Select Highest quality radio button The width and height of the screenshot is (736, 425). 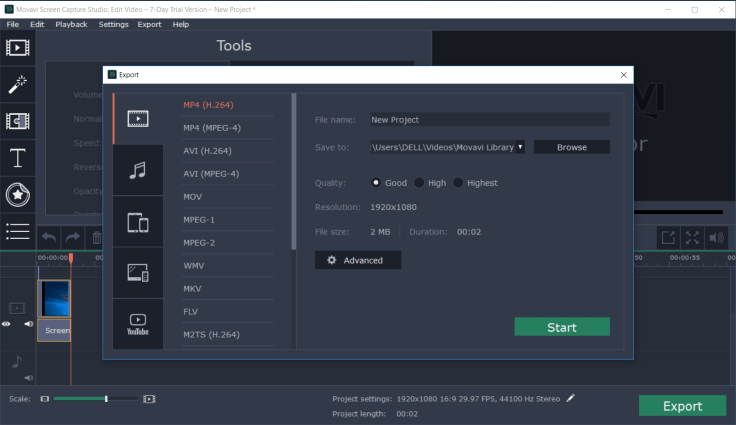click(x=458, y=183)
